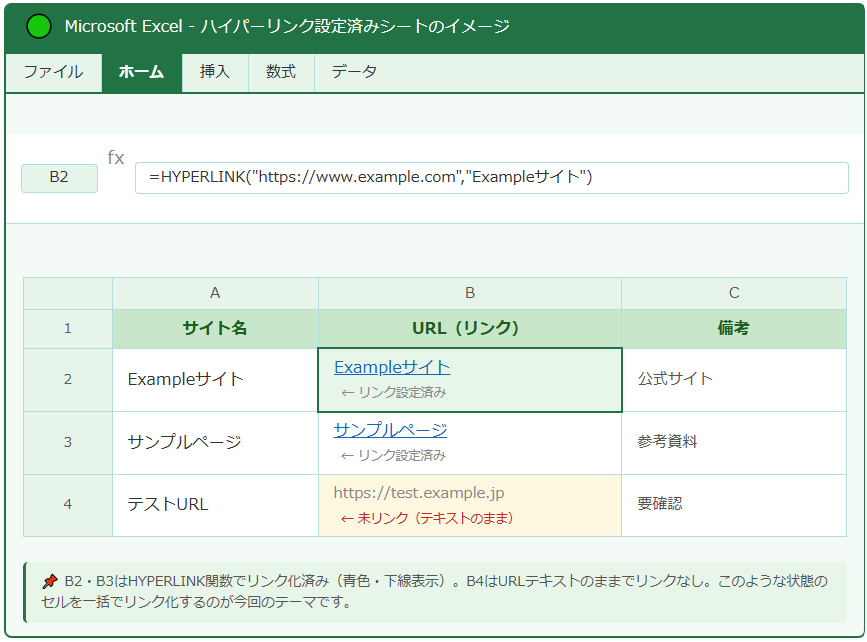
Task: Switch to the ホーム tab
Action: pos(141,72)
